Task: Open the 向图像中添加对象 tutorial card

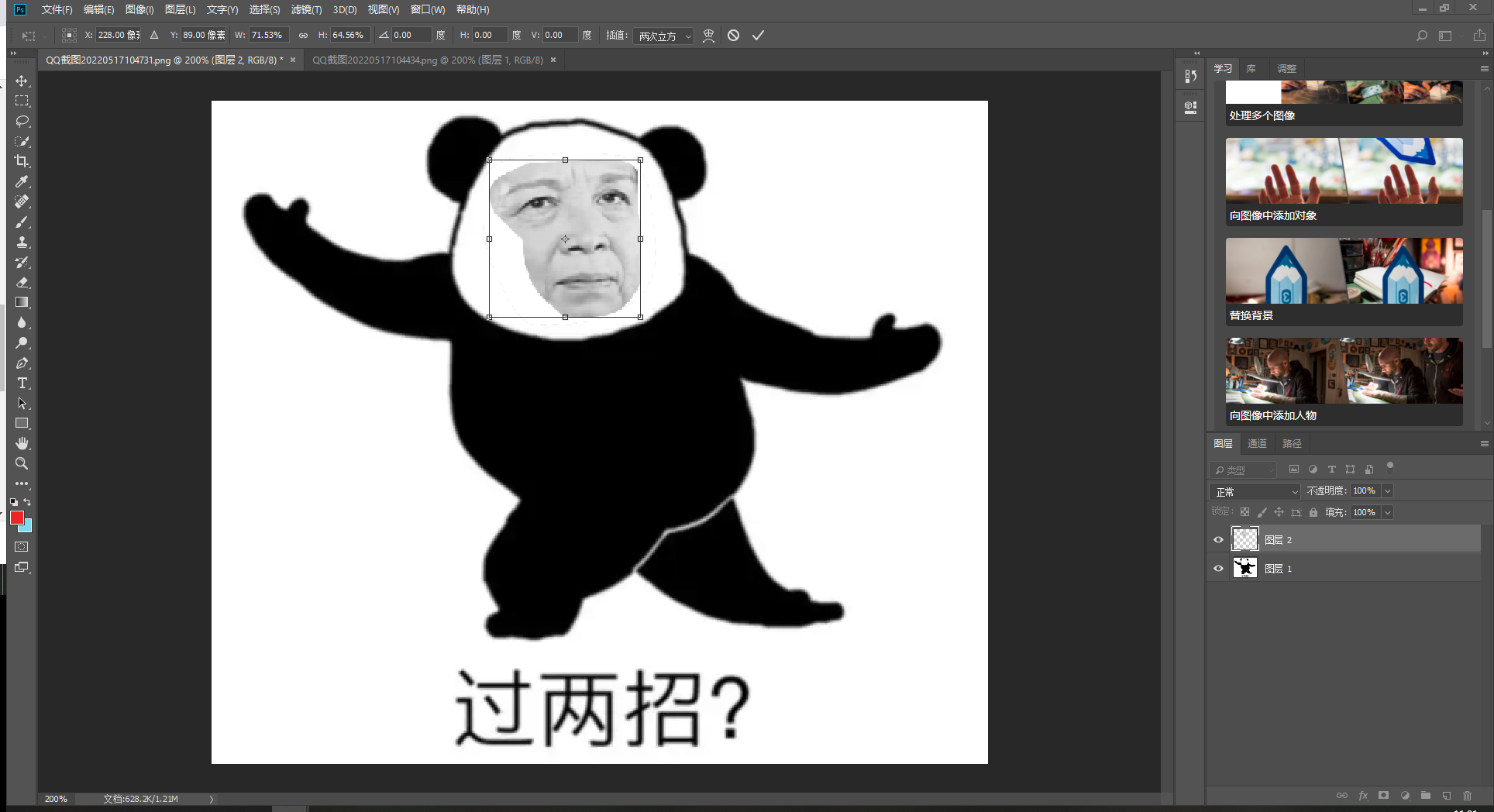Action: 1344,181
